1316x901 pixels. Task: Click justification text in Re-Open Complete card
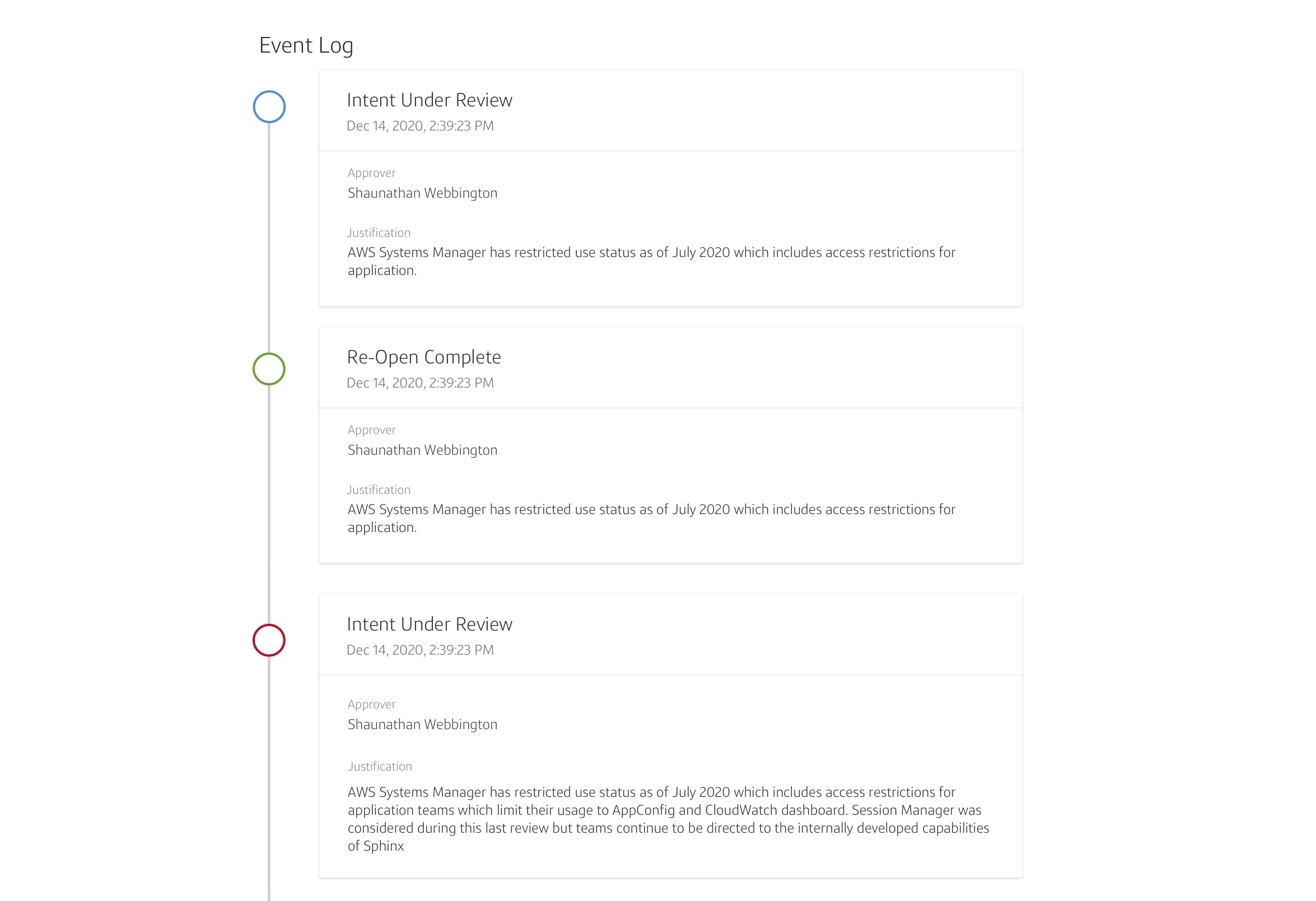[x=651, y=518]
